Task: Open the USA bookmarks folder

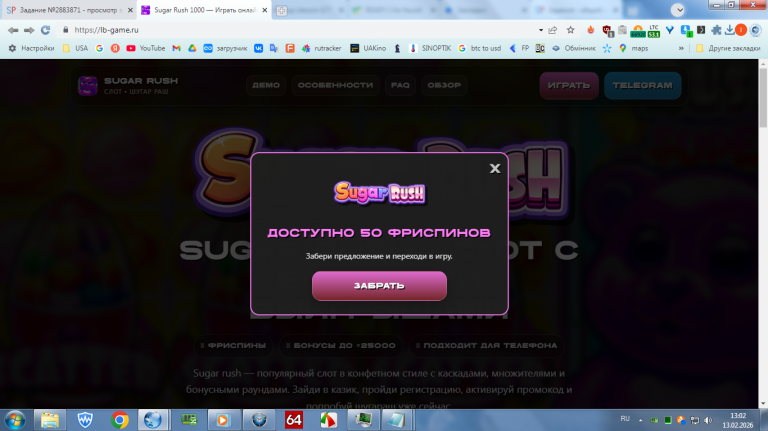Action: (x=75, y=48)
